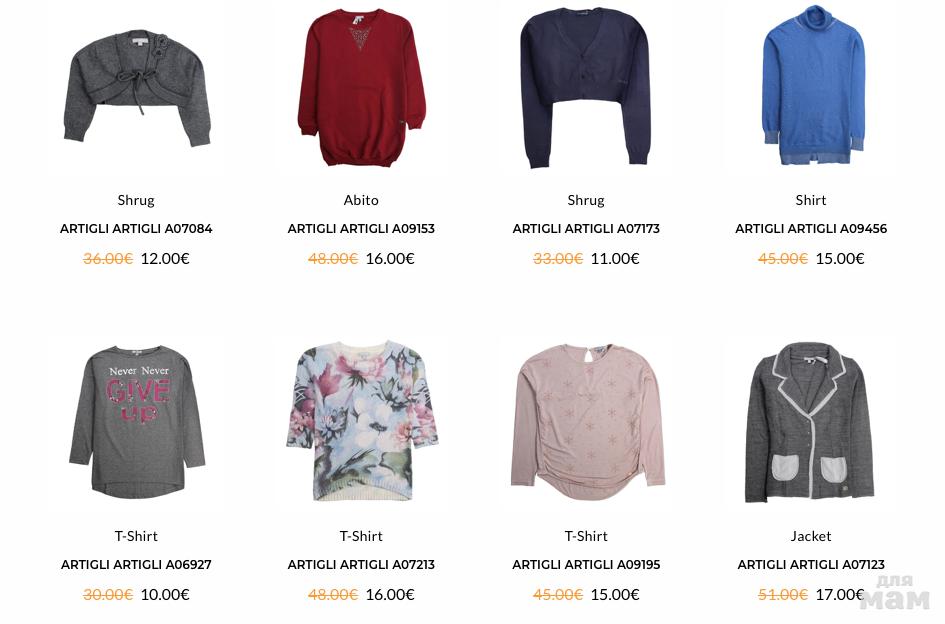The height and width of the screenshot is (624, 945).
Task: Select the blue turtleneck Shirt image
Action: (x=813, y=86)
